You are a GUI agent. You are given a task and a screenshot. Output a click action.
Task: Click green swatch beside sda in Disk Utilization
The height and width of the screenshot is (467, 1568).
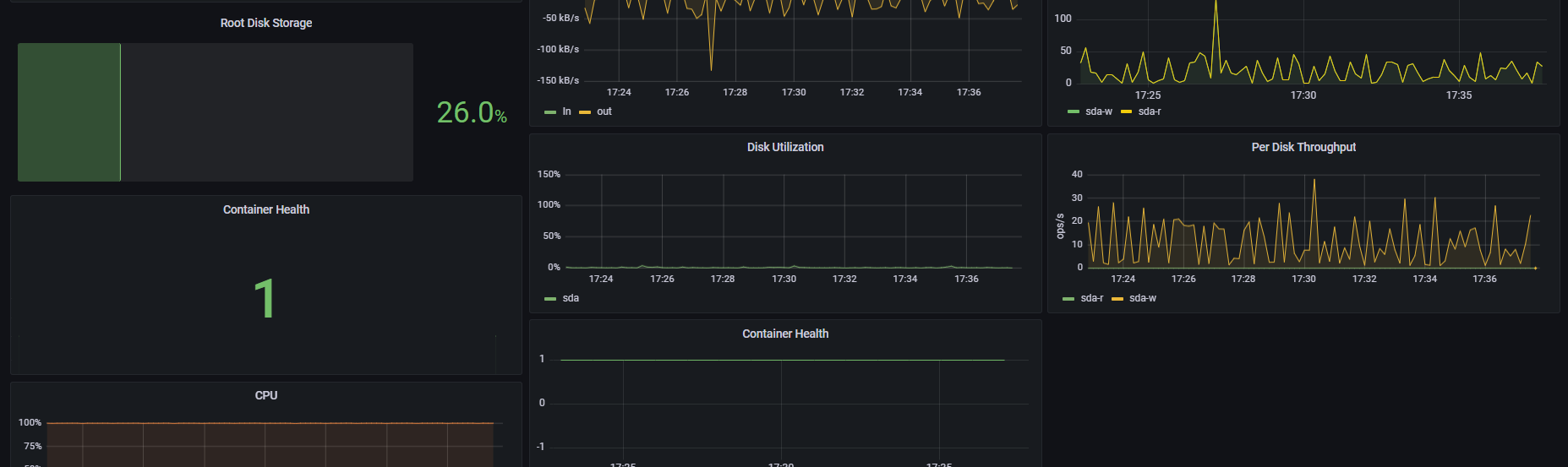click(550, 299)
